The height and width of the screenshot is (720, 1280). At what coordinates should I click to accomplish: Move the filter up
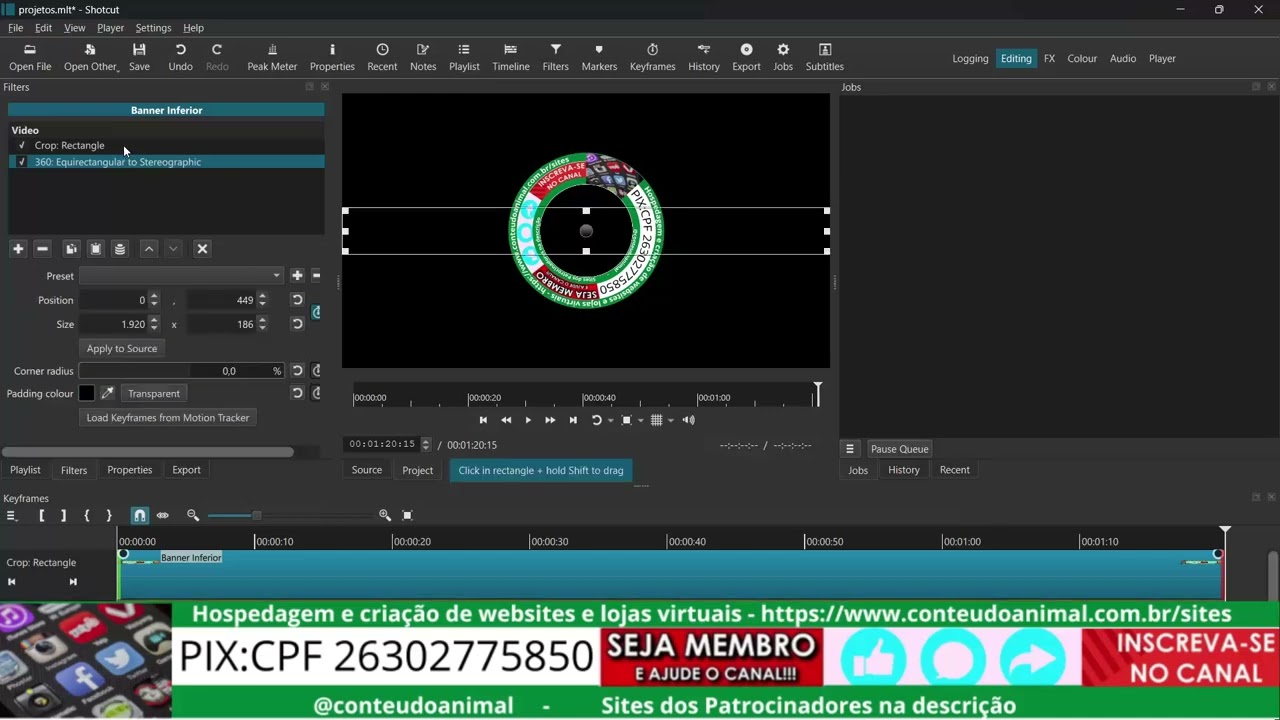(149, 249)
